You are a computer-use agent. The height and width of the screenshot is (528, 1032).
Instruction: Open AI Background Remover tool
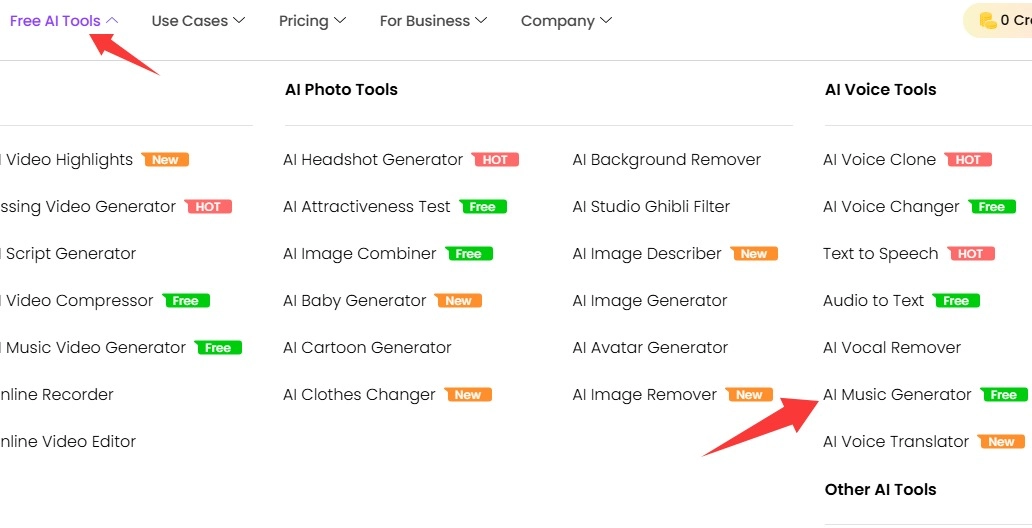point(666,160)
